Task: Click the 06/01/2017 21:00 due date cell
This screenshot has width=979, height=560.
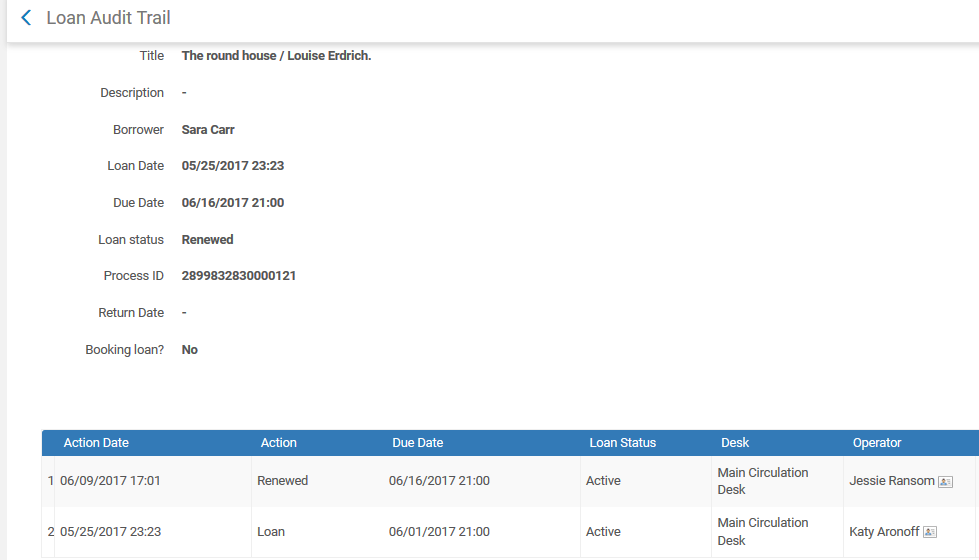Action: click(x=439, y=532)
